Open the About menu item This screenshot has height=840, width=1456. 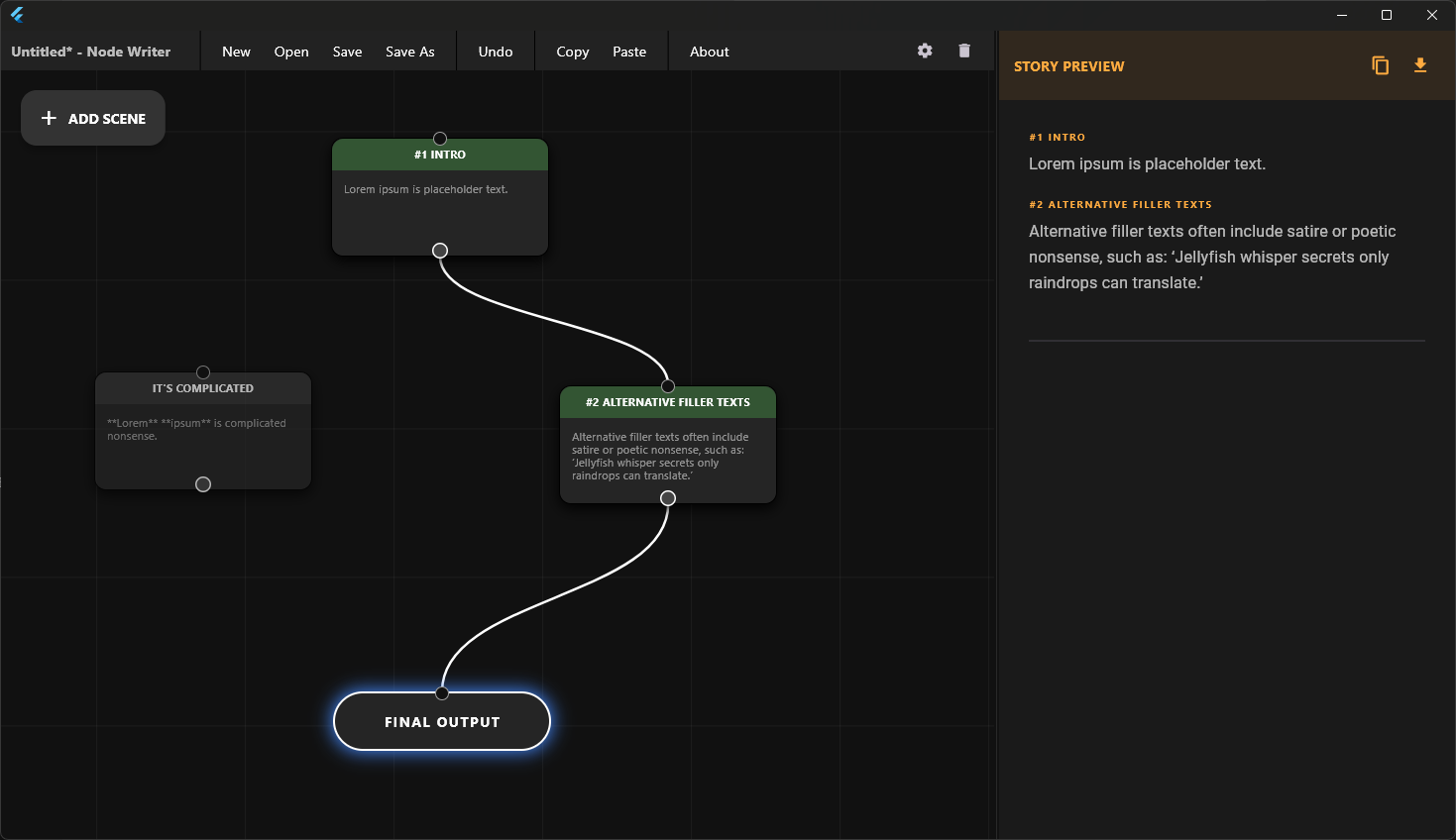click(x=709, y=52)
